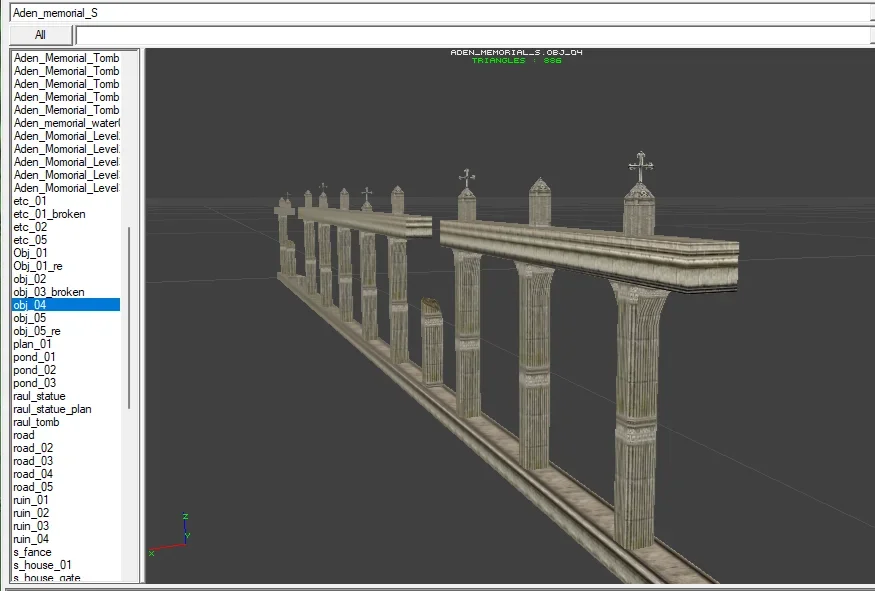This screenshot has height=591, width=875.
Task: Pick the ruin_03 entry
Action: pyautogui.click(x=66, y=526)
